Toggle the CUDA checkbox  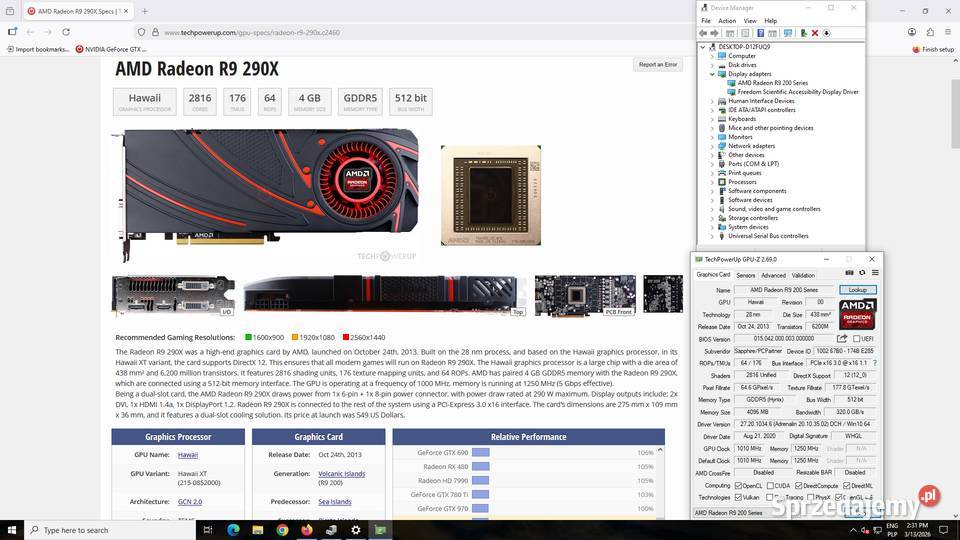click(770, 486)
